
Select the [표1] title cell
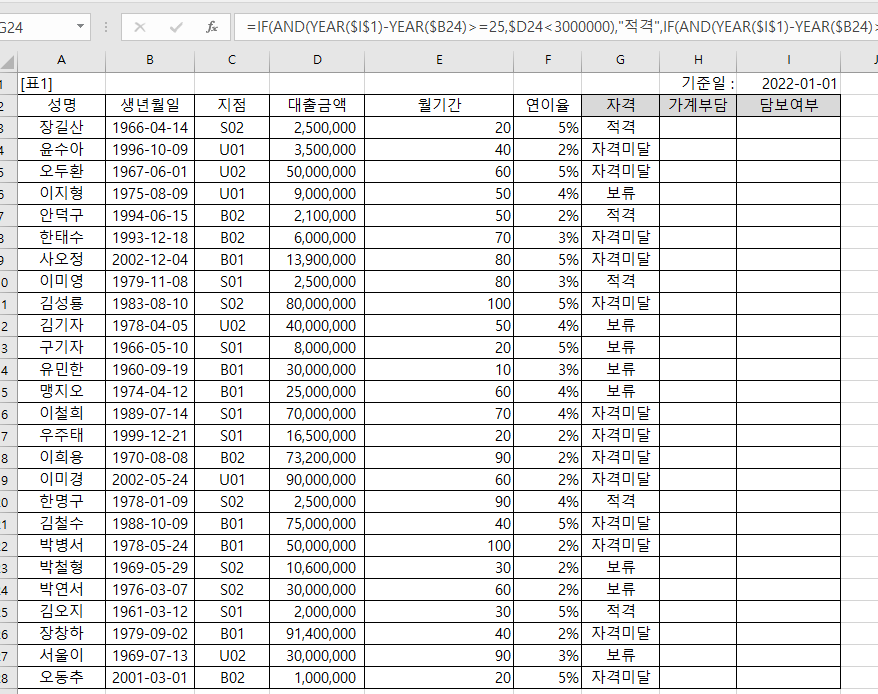click(61, 84)
